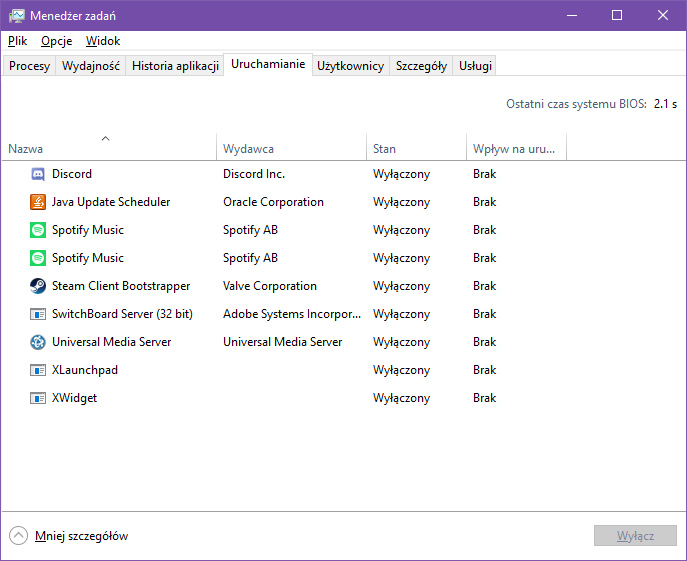The width and height of the screenshot is (687, 561).
Task: Click the Discord Inc. publisher cell
Action: click(x=254, y=174)
